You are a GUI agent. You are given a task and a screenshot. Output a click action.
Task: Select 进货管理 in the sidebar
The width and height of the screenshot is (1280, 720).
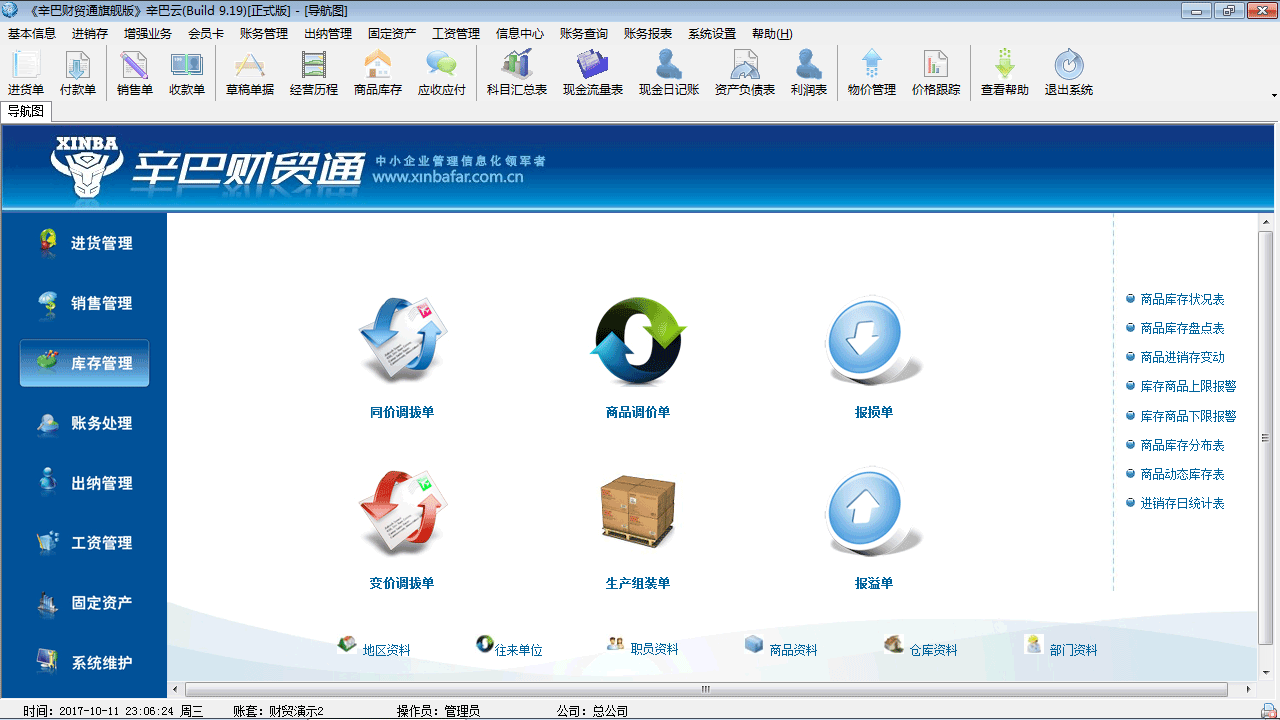pyautogui.click(x=85, y=243)
